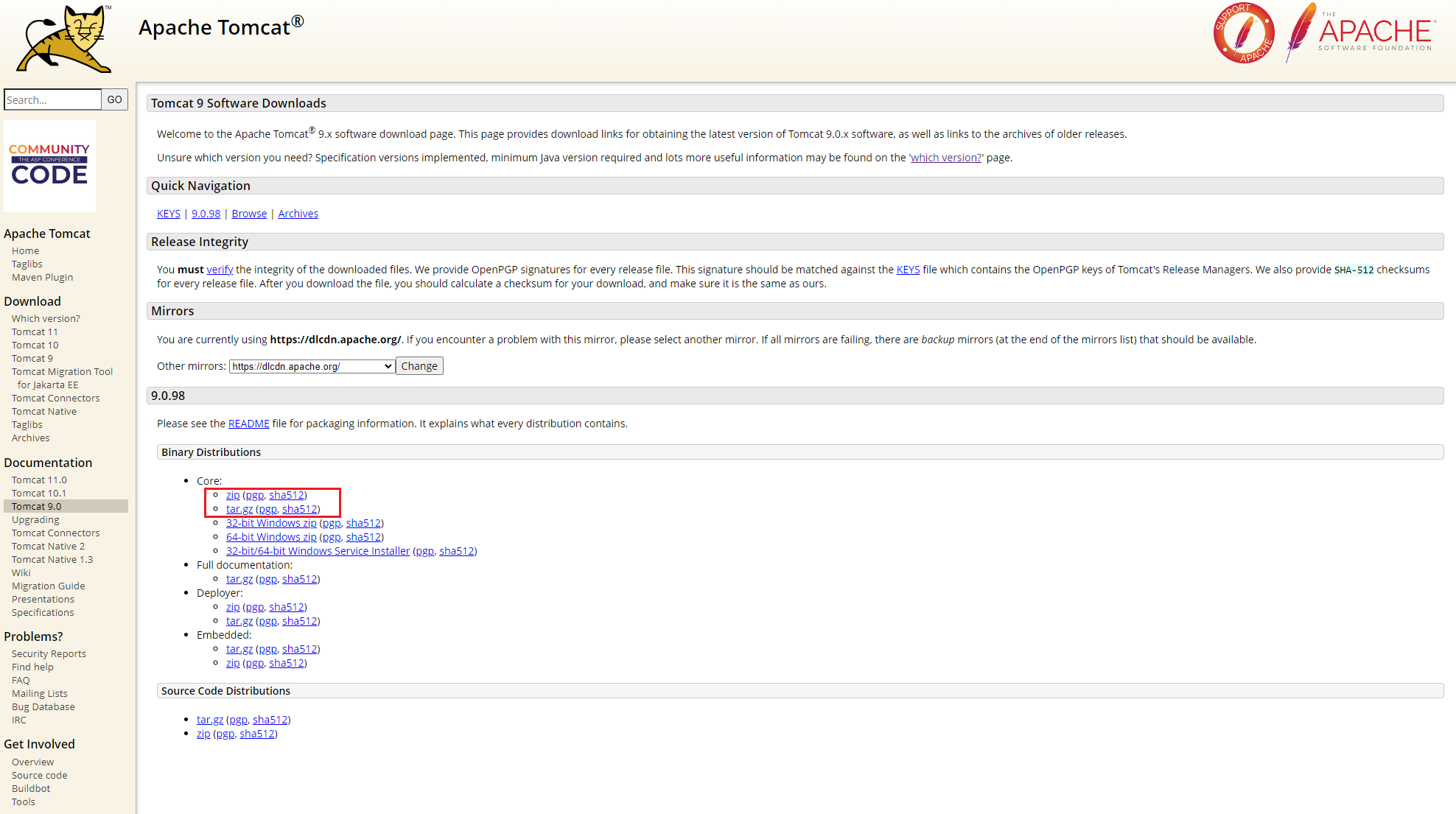Open Tomcat 9.0 documentation sidebar item
This screenshot has height=814, width=1456.
36,506
